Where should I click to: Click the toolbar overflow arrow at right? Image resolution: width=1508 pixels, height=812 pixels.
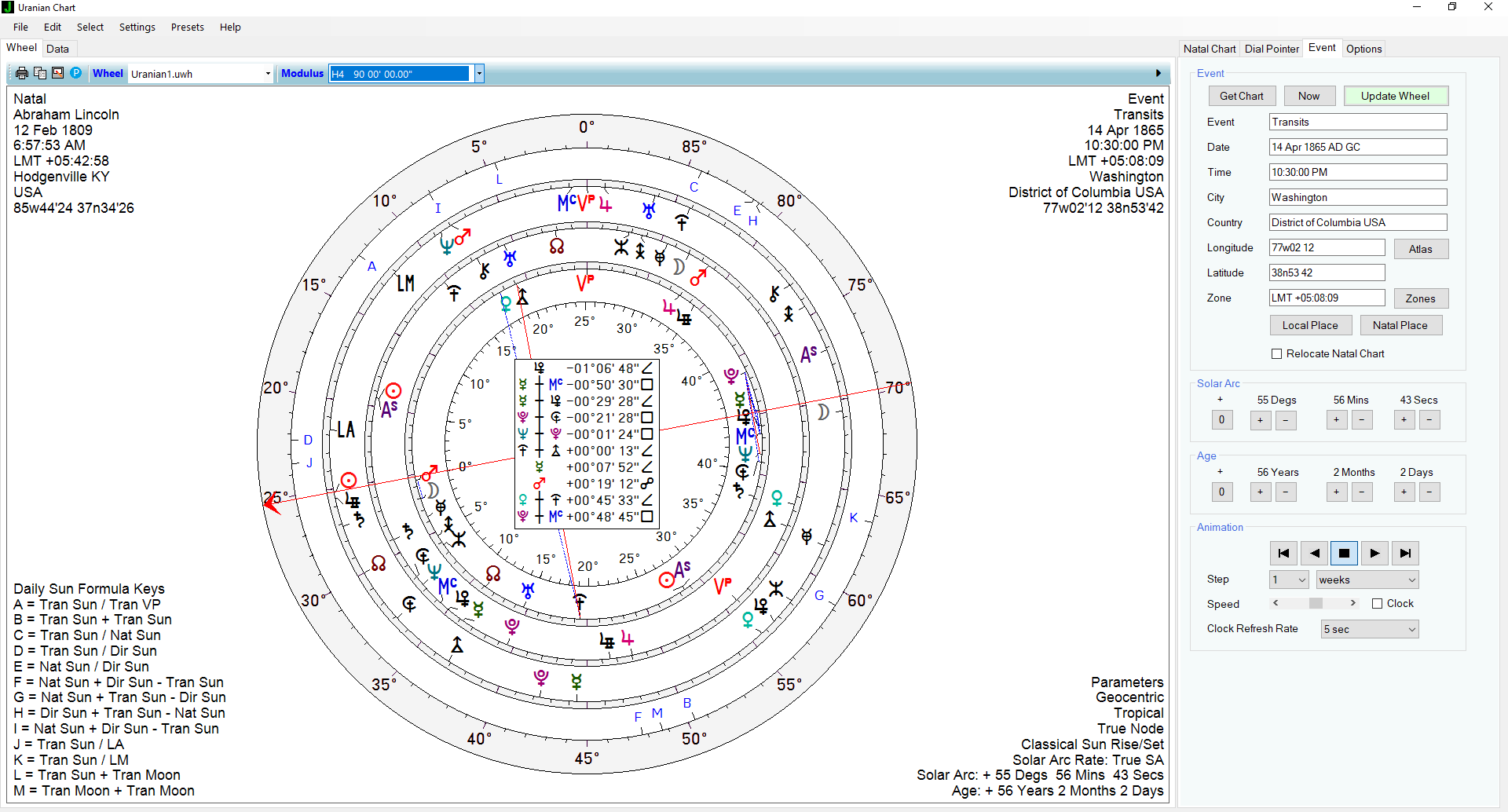click(1158, 73)
